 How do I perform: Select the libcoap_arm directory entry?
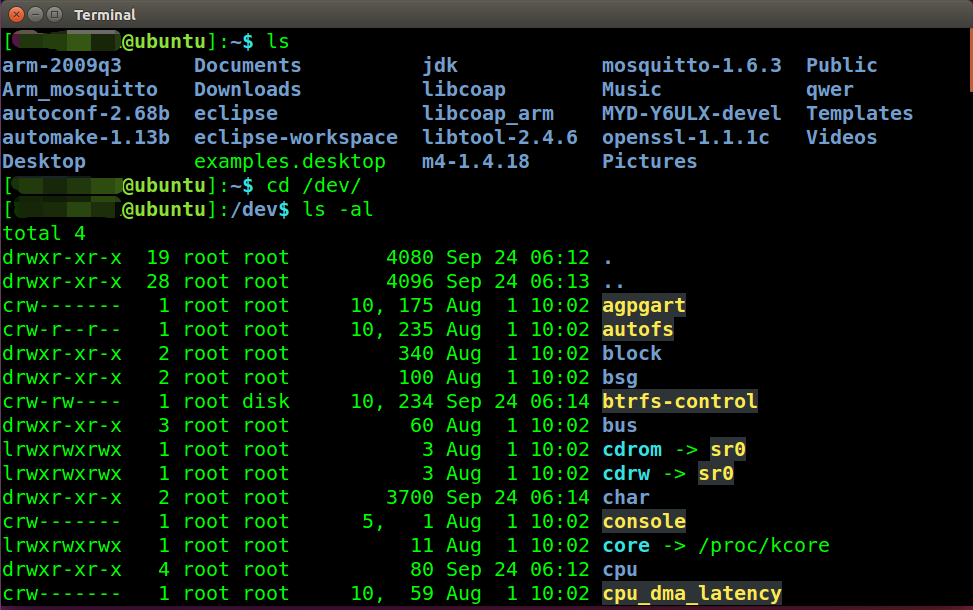(x=488, y=113)
